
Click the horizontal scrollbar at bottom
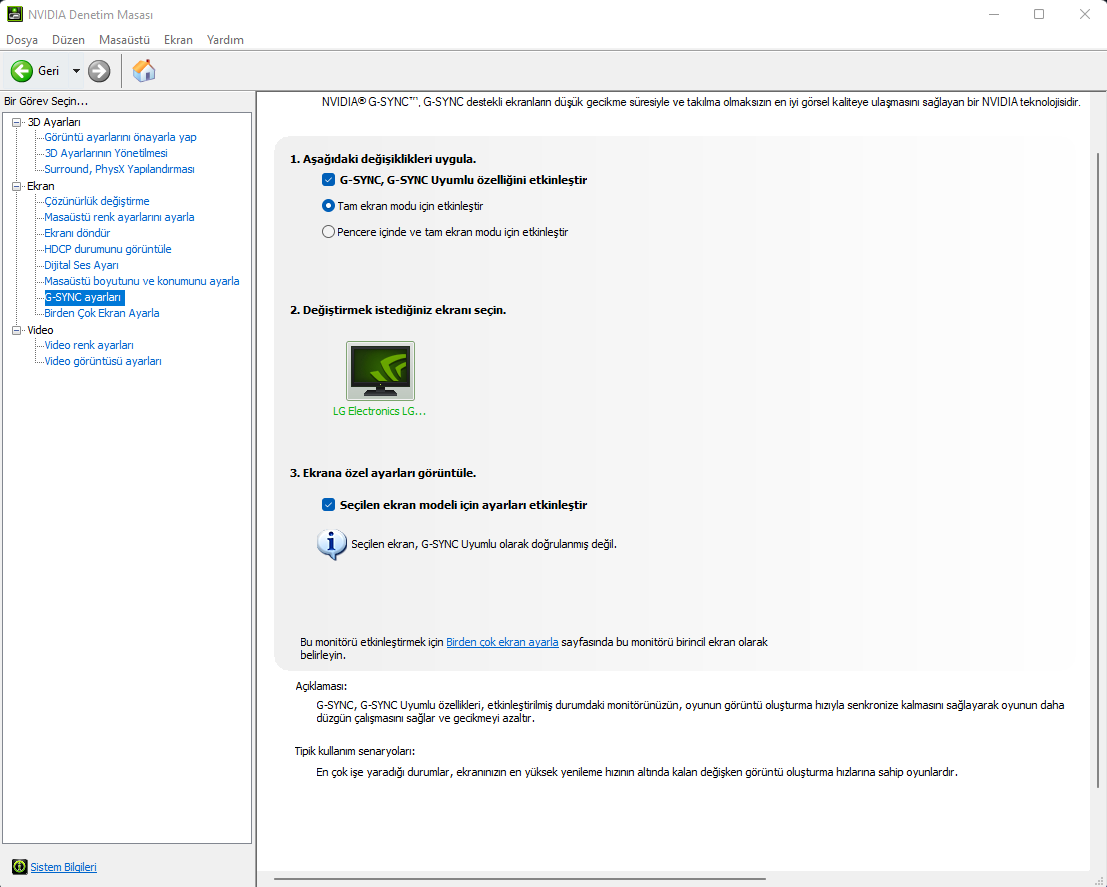tap(520, 879)
